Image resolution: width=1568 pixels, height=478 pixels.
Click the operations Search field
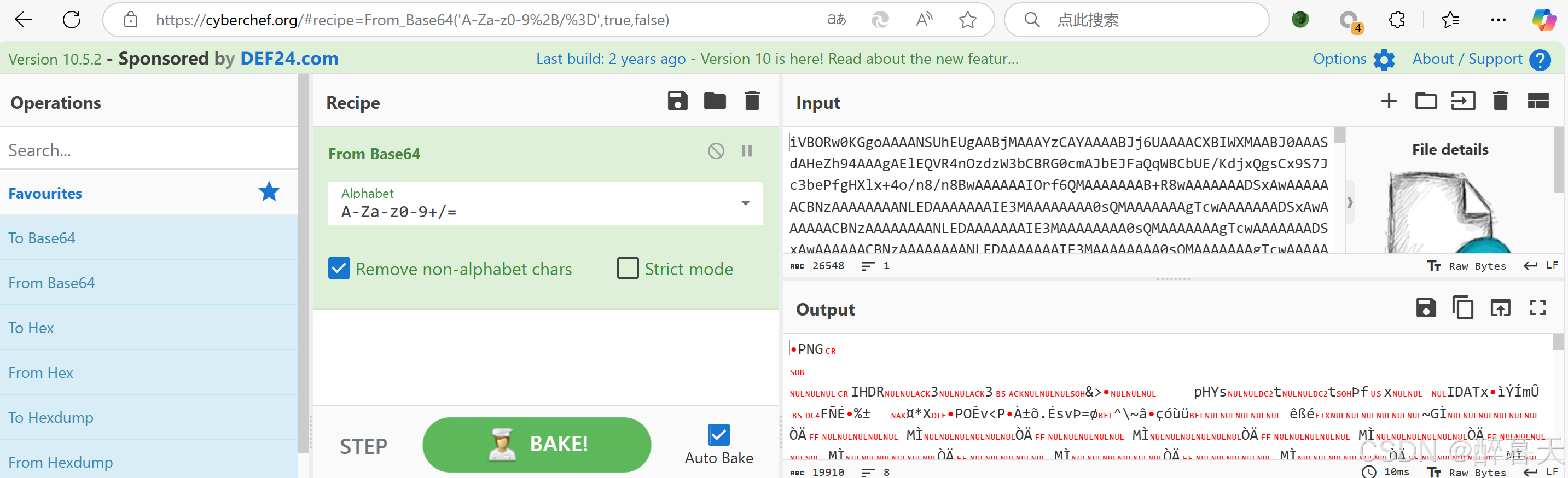148,150
